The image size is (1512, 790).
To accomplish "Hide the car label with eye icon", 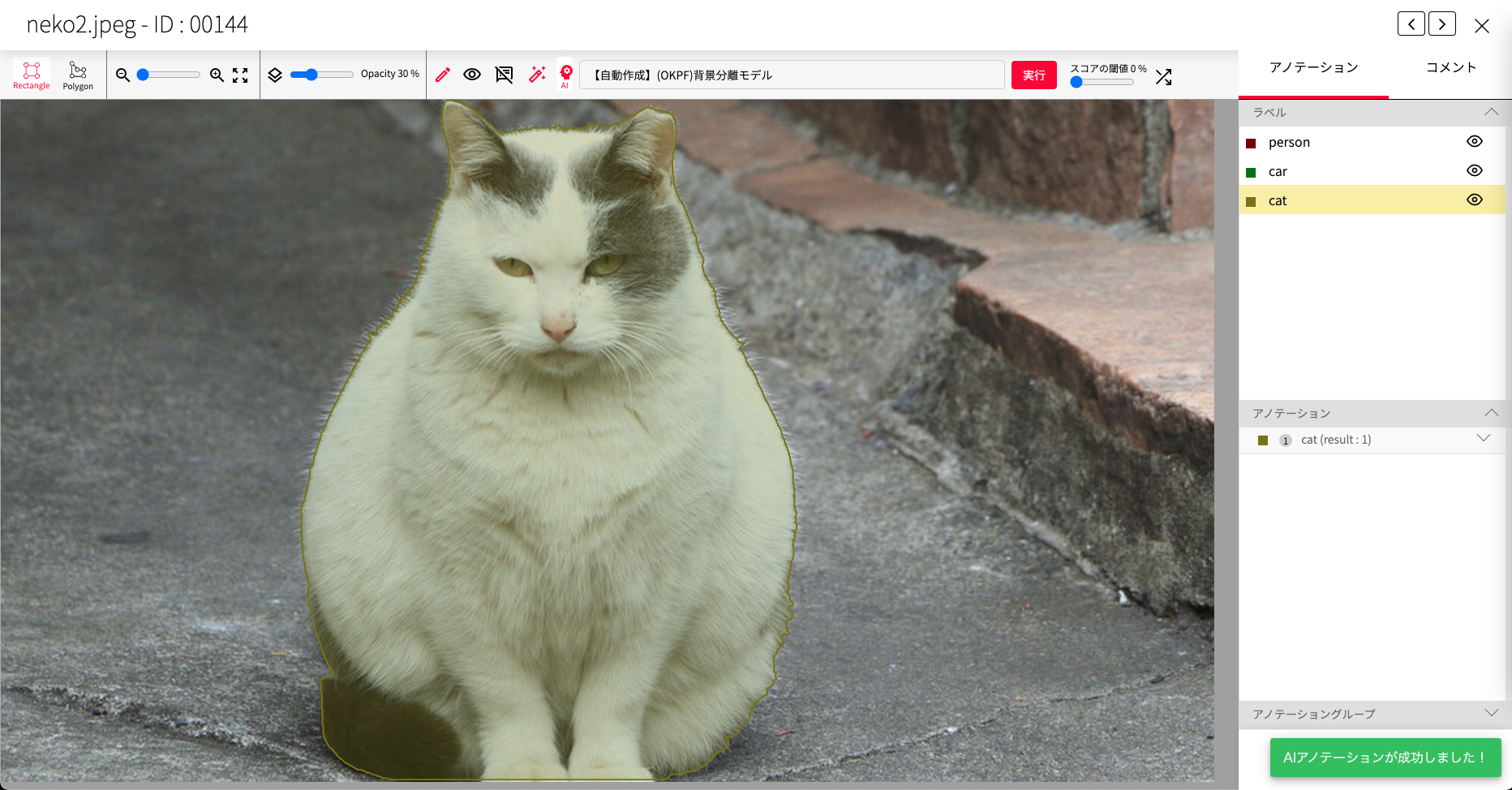I will [x=1474, y=170].
